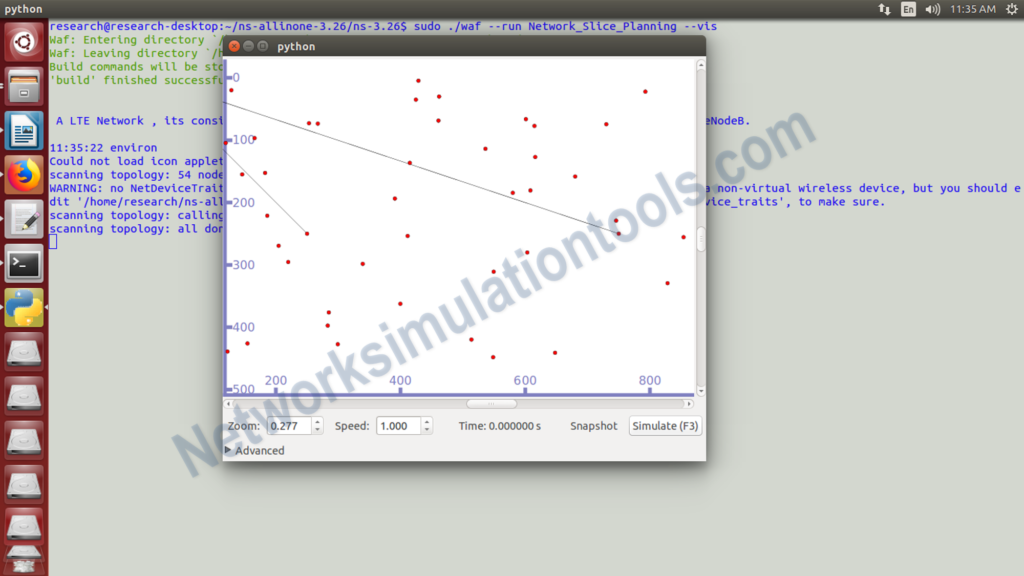Switch to the En keyboard layout indicator

[906, 8]
